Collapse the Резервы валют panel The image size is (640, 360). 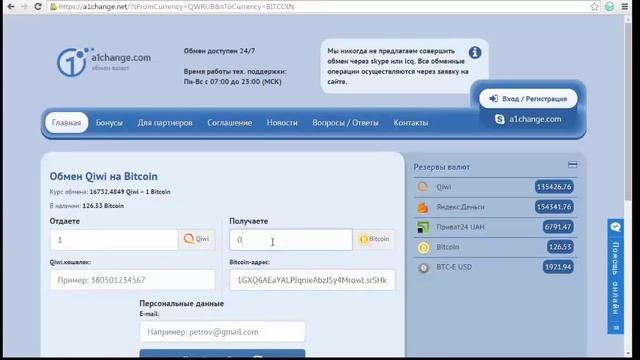572,165
